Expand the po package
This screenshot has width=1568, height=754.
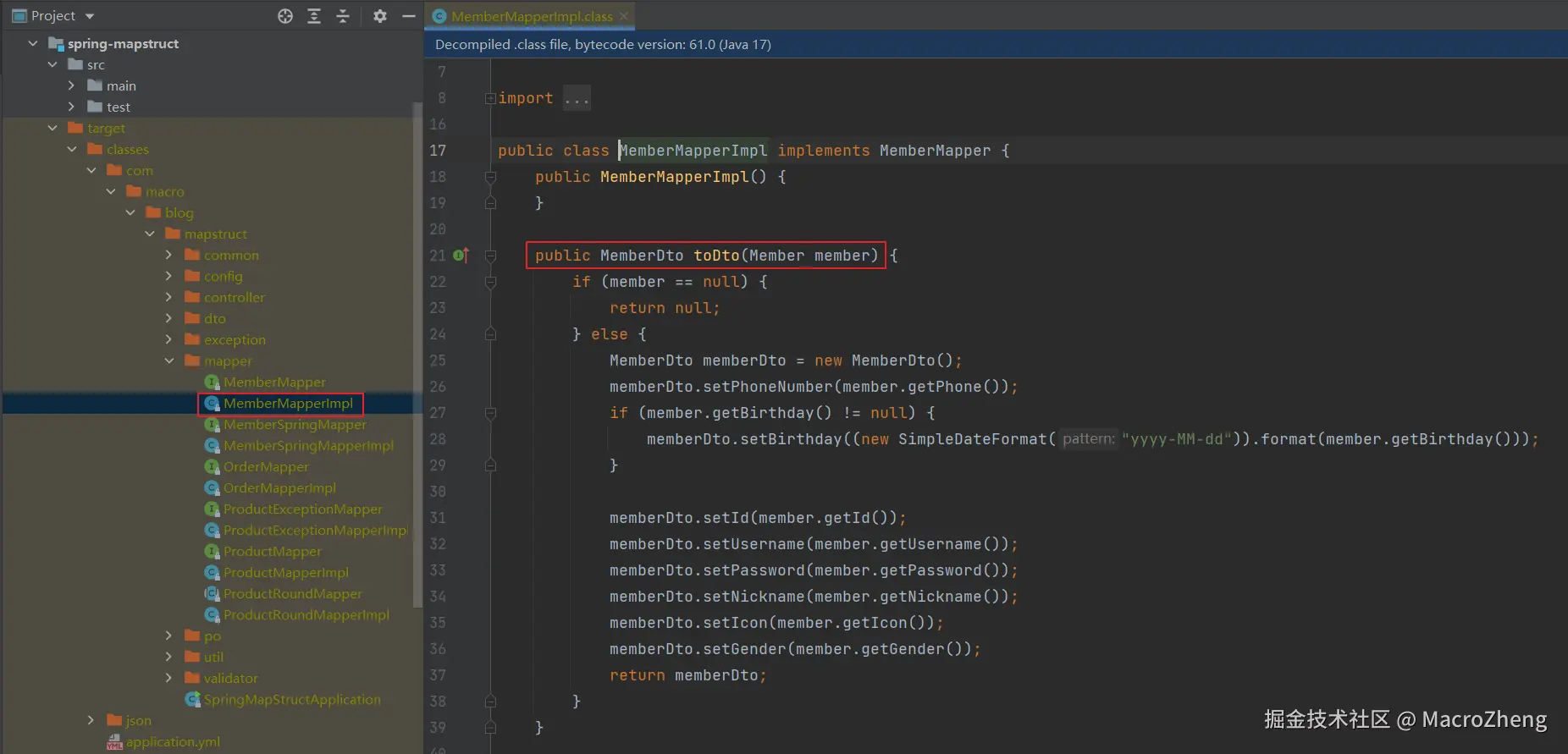168,636
